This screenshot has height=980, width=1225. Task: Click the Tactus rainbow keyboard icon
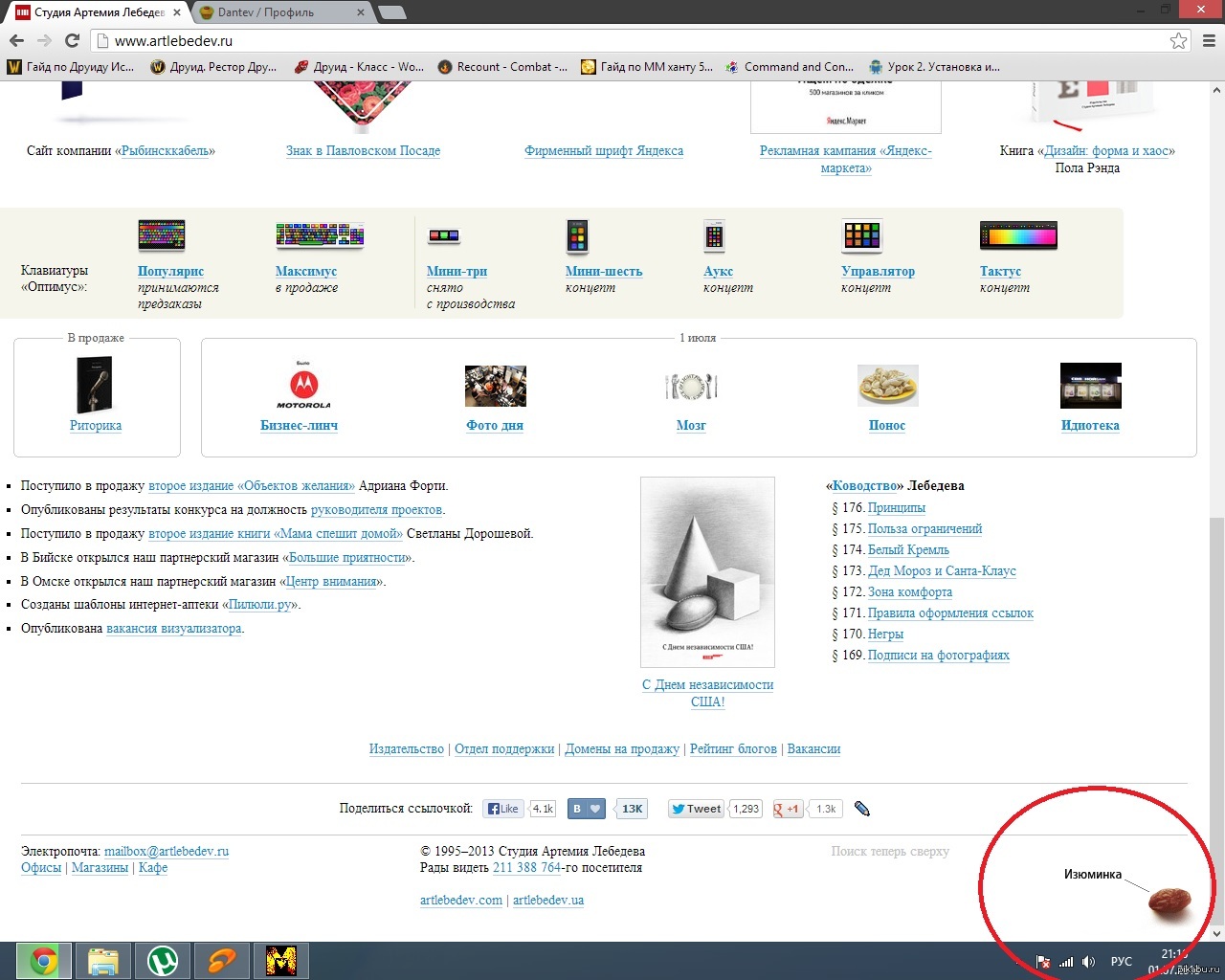pyautogui.click(x=1018, y=234)
